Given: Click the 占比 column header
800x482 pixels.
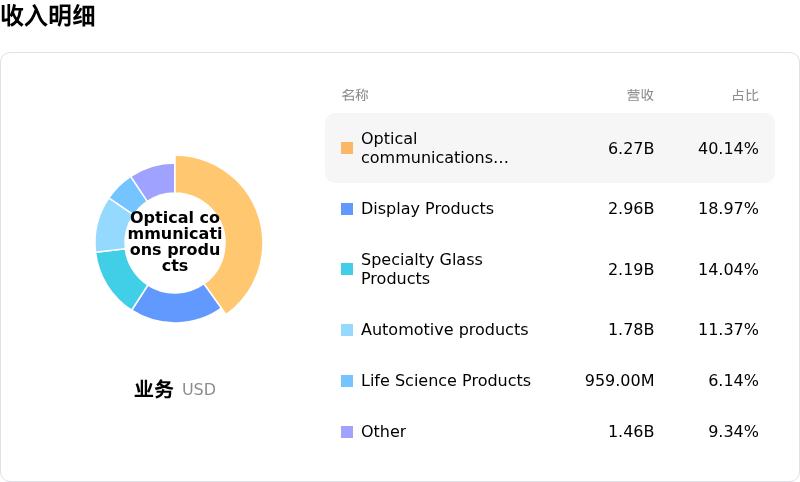Looking at the screenshot, I should [745, 95].
